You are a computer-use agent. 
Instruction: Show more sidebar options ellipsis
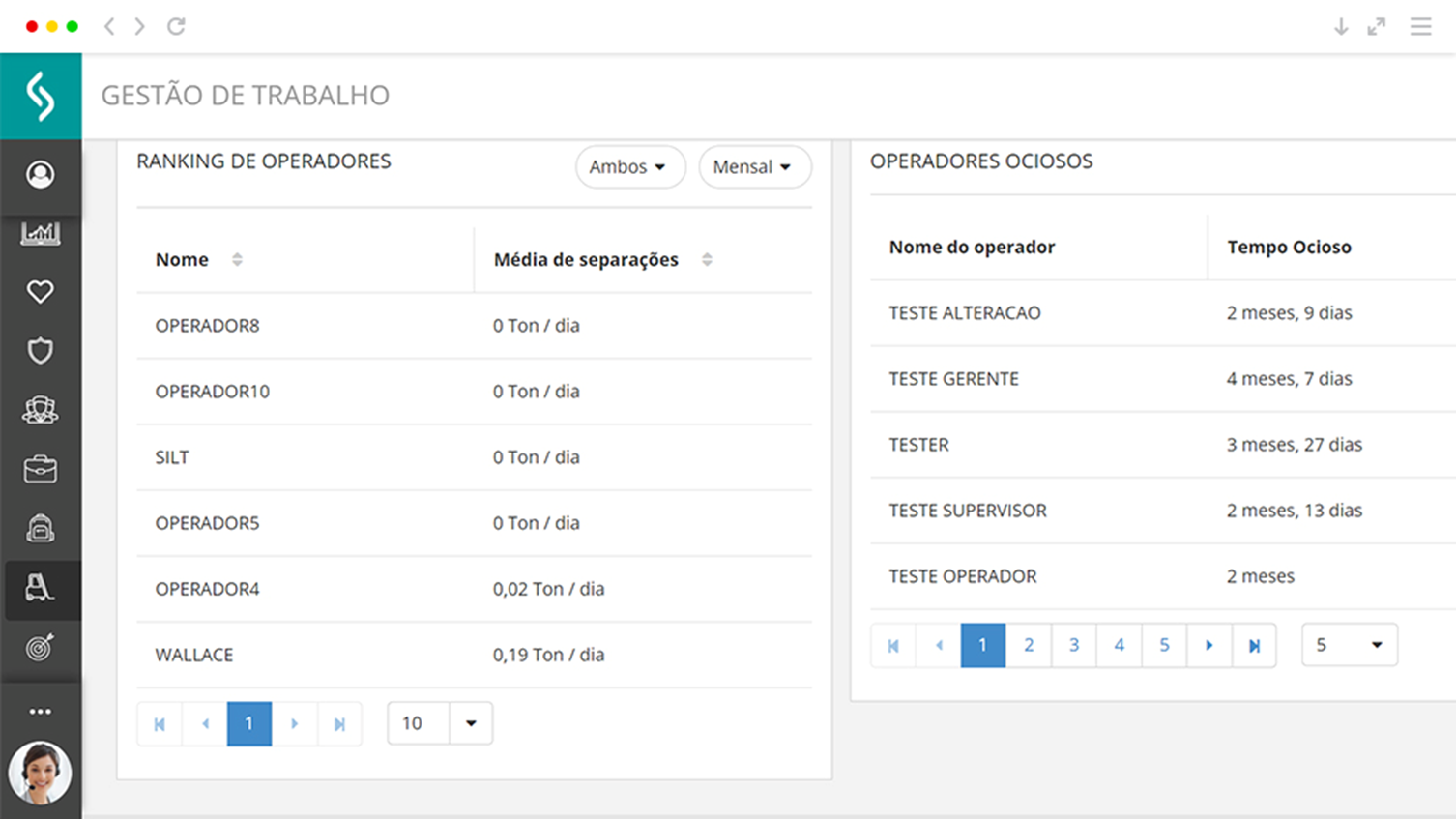click(x=41, y=711)
